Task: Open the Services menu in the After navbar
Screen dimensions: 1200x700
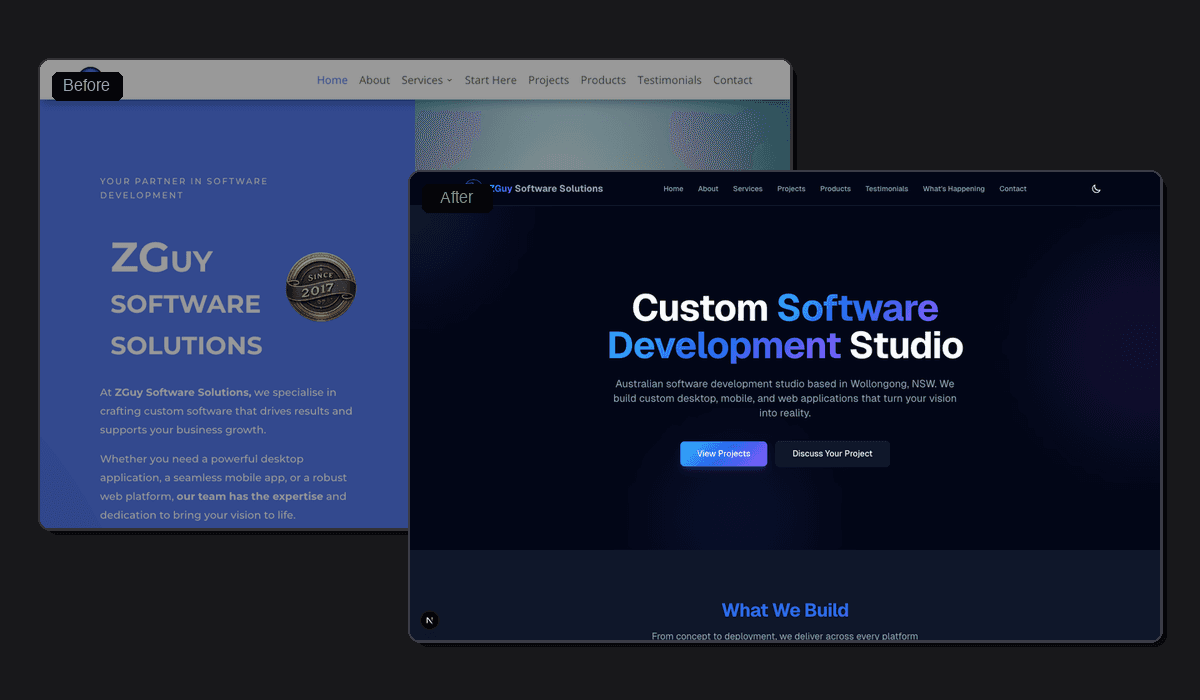Action: pos(747,188)
